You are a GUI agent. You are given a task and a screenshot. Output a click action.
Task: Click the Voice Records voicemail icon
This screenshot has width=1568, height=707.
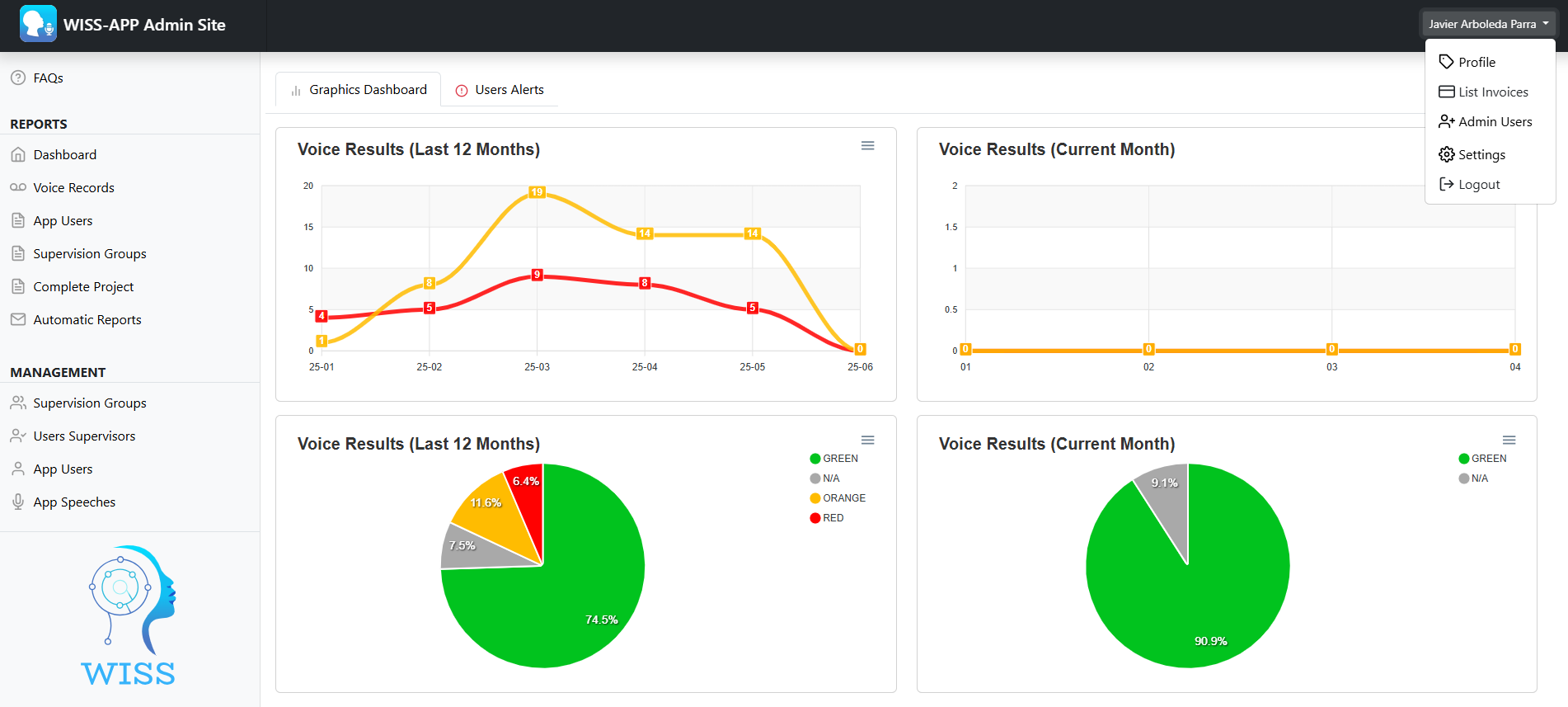[18, 187]
